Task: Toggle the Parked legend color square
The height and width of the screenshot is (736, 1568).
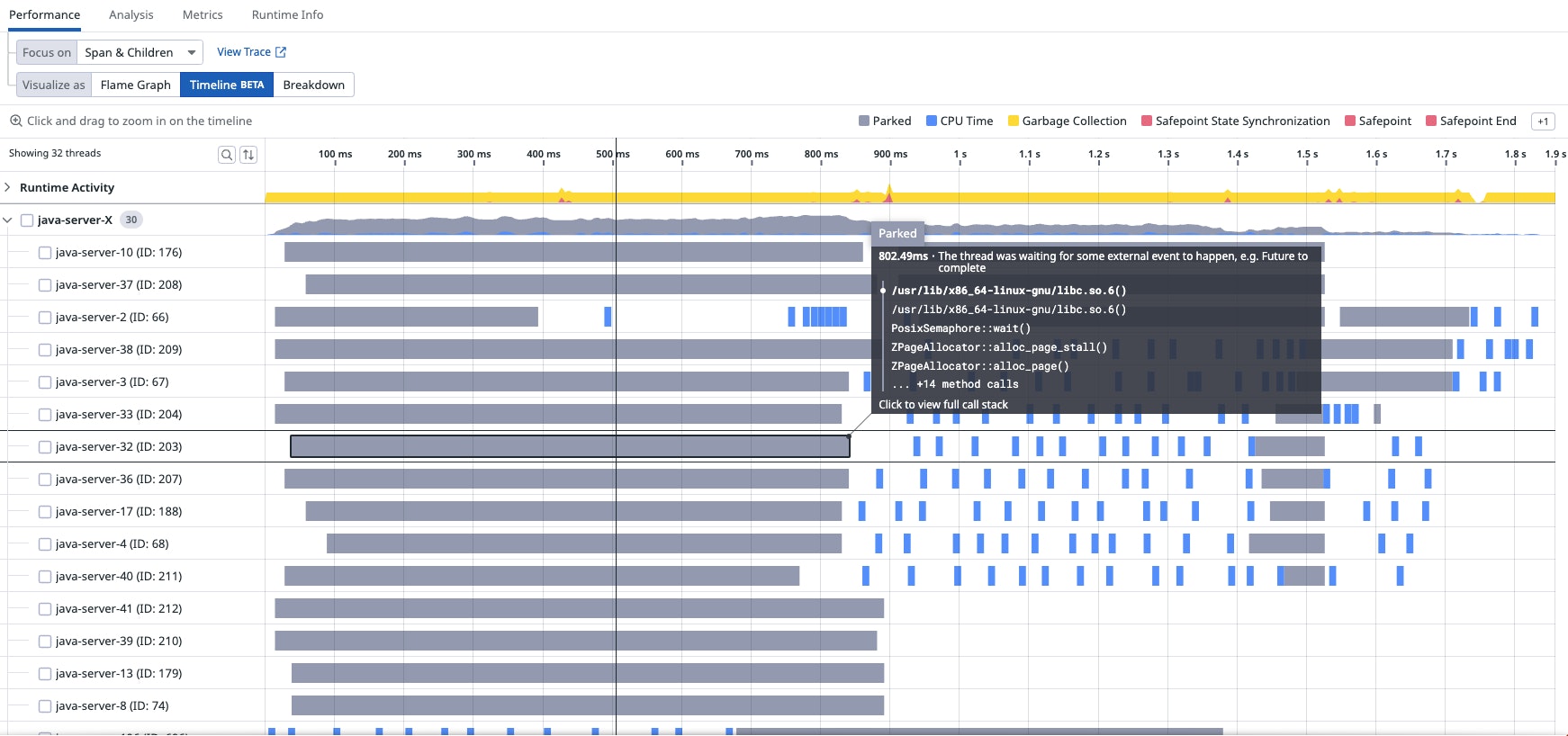Action: (x=864, y=121)
